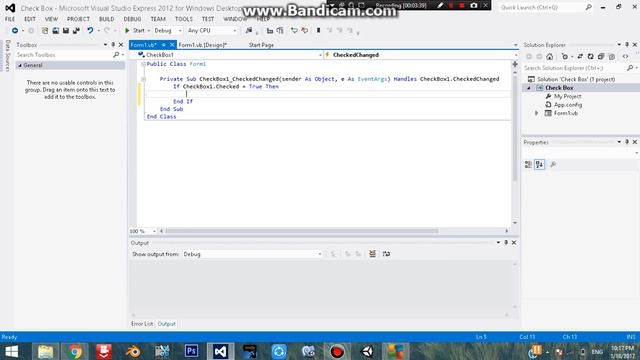Click the Save toolbar icon
Screen dimensions: 640x360
[66, 31]
